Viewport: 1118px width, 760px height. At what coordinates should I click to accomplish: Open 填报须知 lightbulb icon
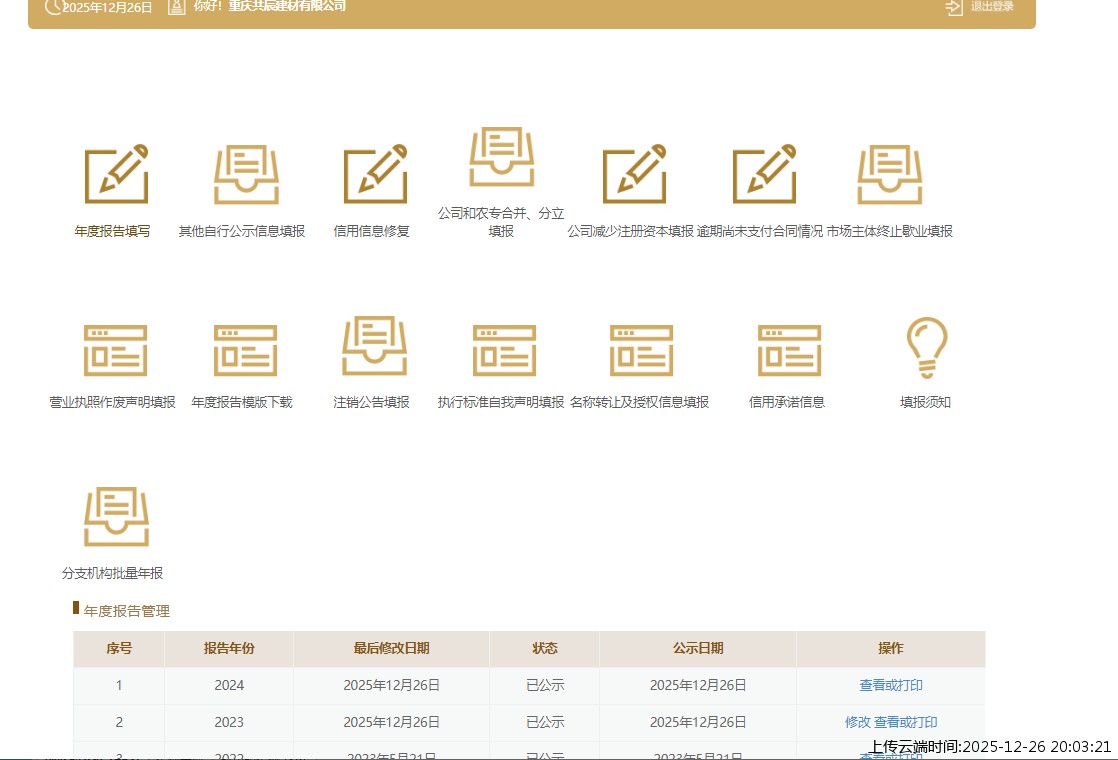click(926, 347)
